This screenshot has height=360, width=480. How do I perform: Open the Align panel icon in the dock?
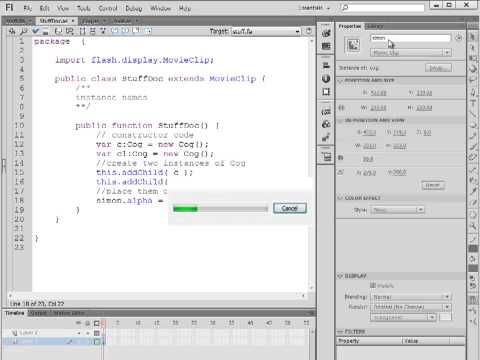(326, 66)
